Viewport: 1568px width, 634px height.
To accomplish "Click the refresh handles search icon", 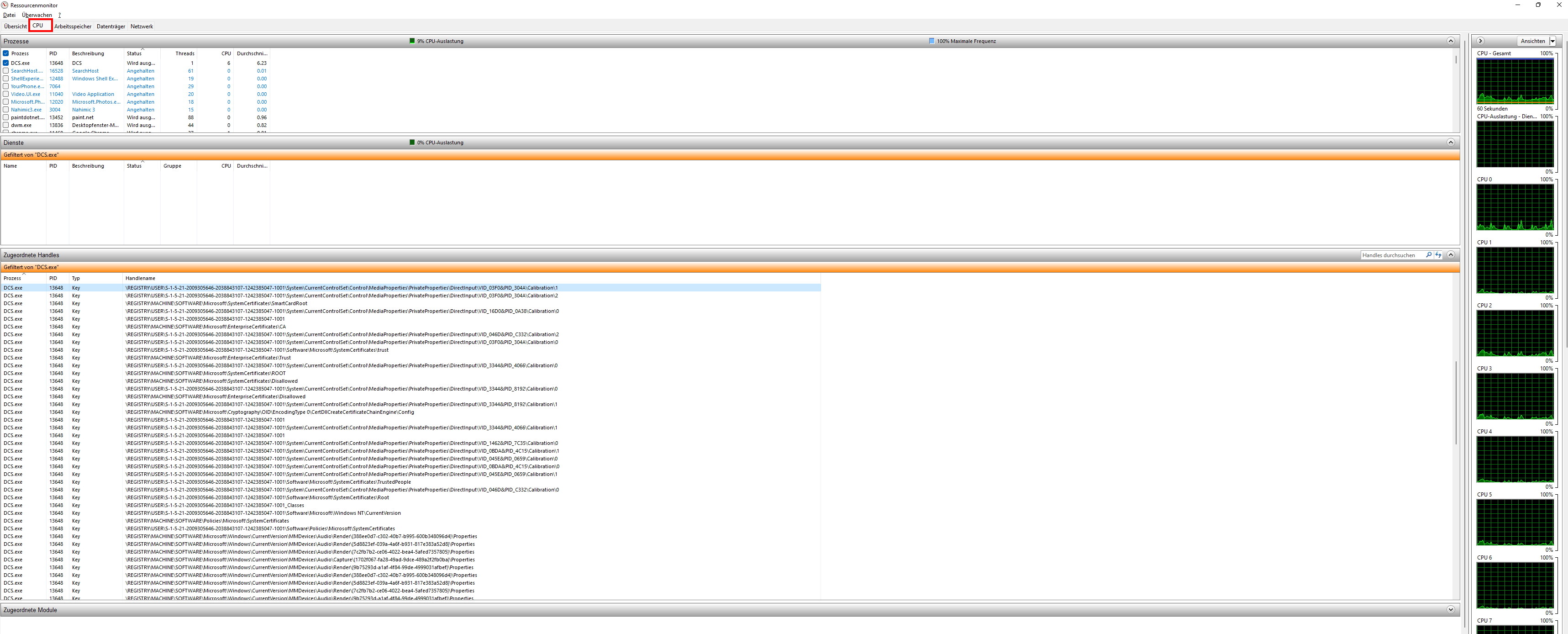I will pyautogui.click(x=1438, y=255).
